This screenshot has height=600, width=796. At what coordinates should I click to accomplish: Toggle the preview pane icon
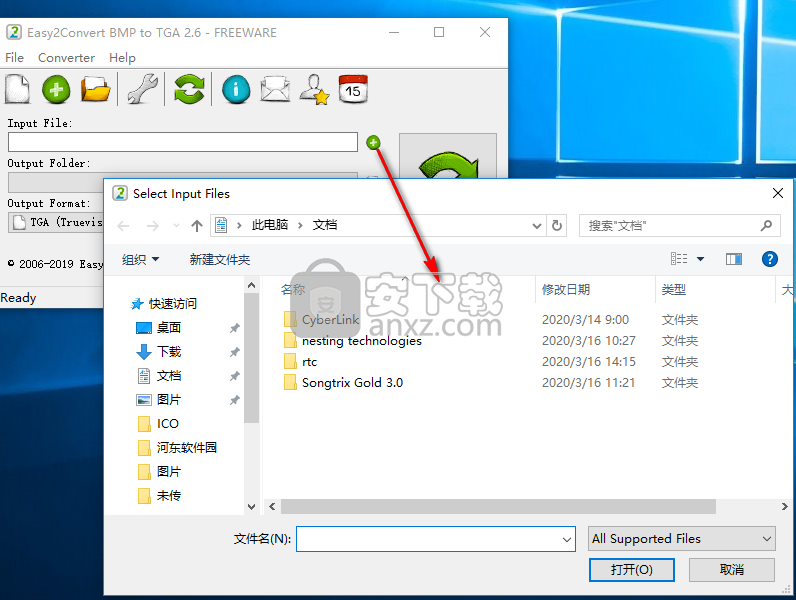(734, 259)
